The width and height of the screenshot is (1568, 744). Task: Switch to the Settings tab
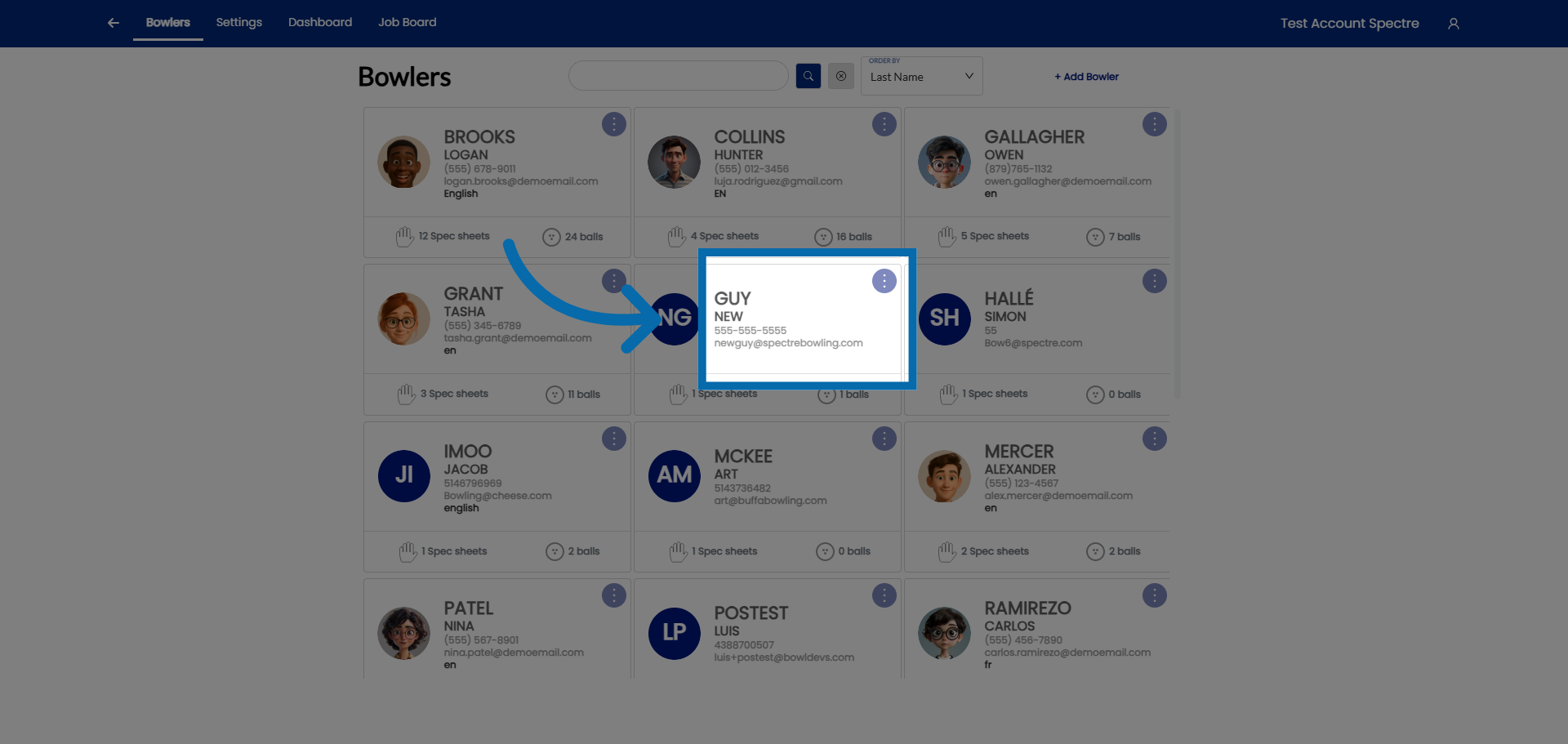pos(239,22)
